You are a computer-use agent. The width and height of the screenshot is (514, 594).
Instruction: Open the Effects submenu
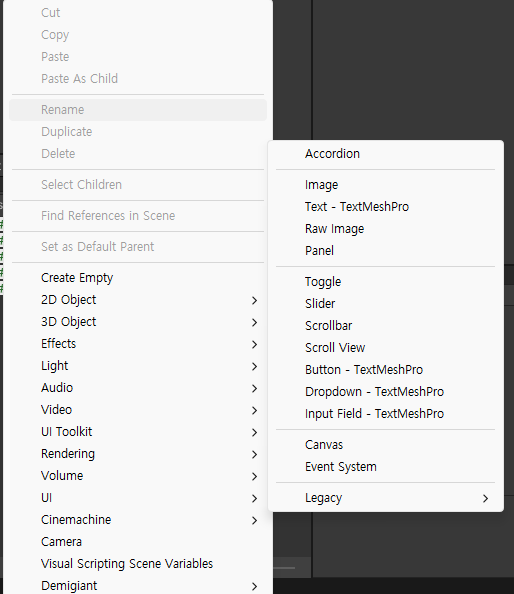(138, 344)
